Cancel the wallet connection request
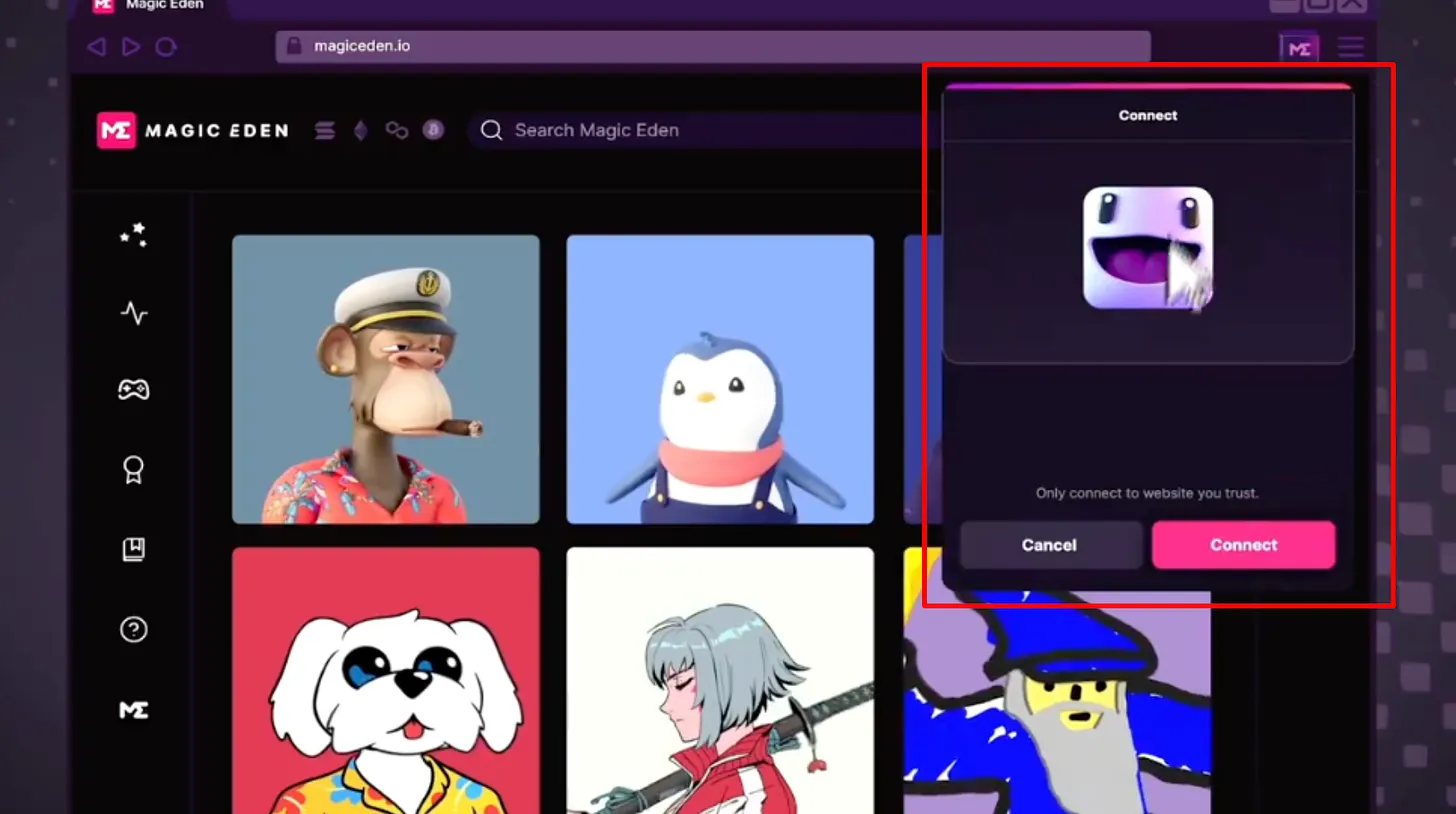1456x814 pixels. click(x=1050, y=545)
